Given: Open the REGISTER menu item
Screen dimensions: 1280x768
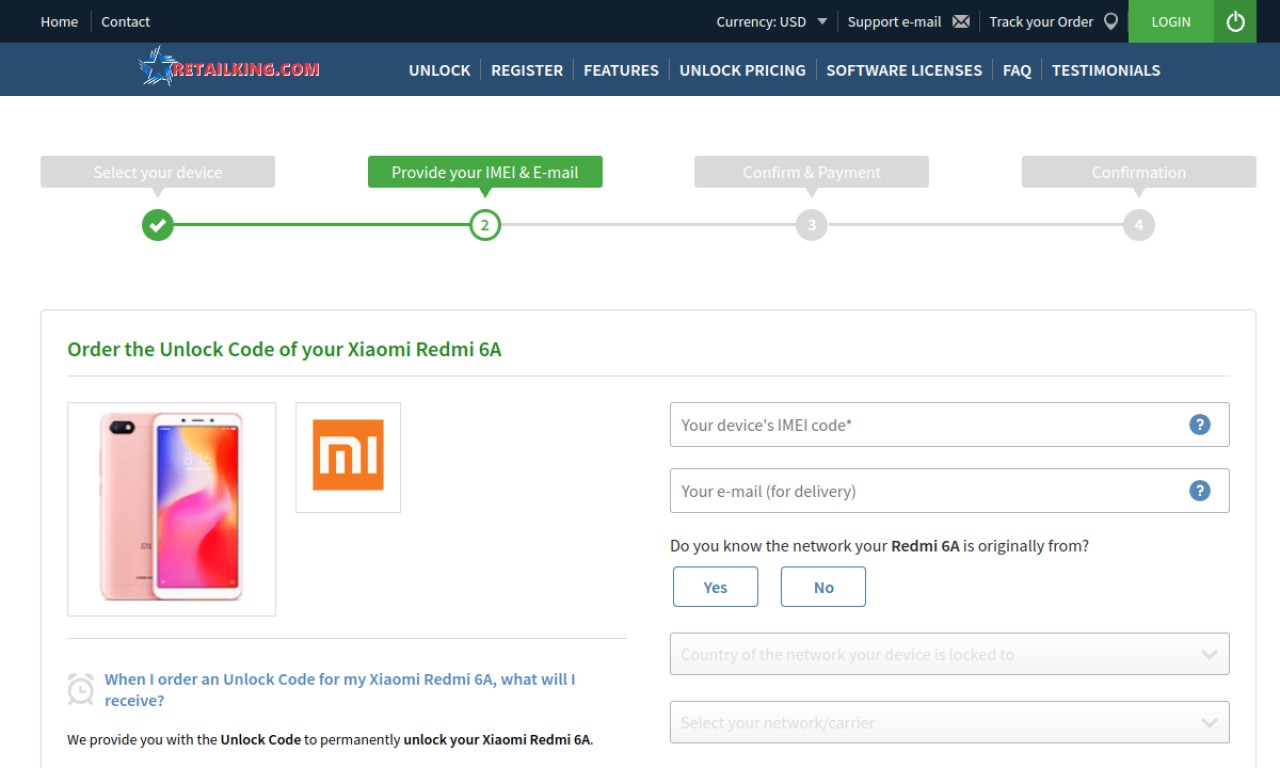Looking at the screenshot, I should tap(527, 70).
